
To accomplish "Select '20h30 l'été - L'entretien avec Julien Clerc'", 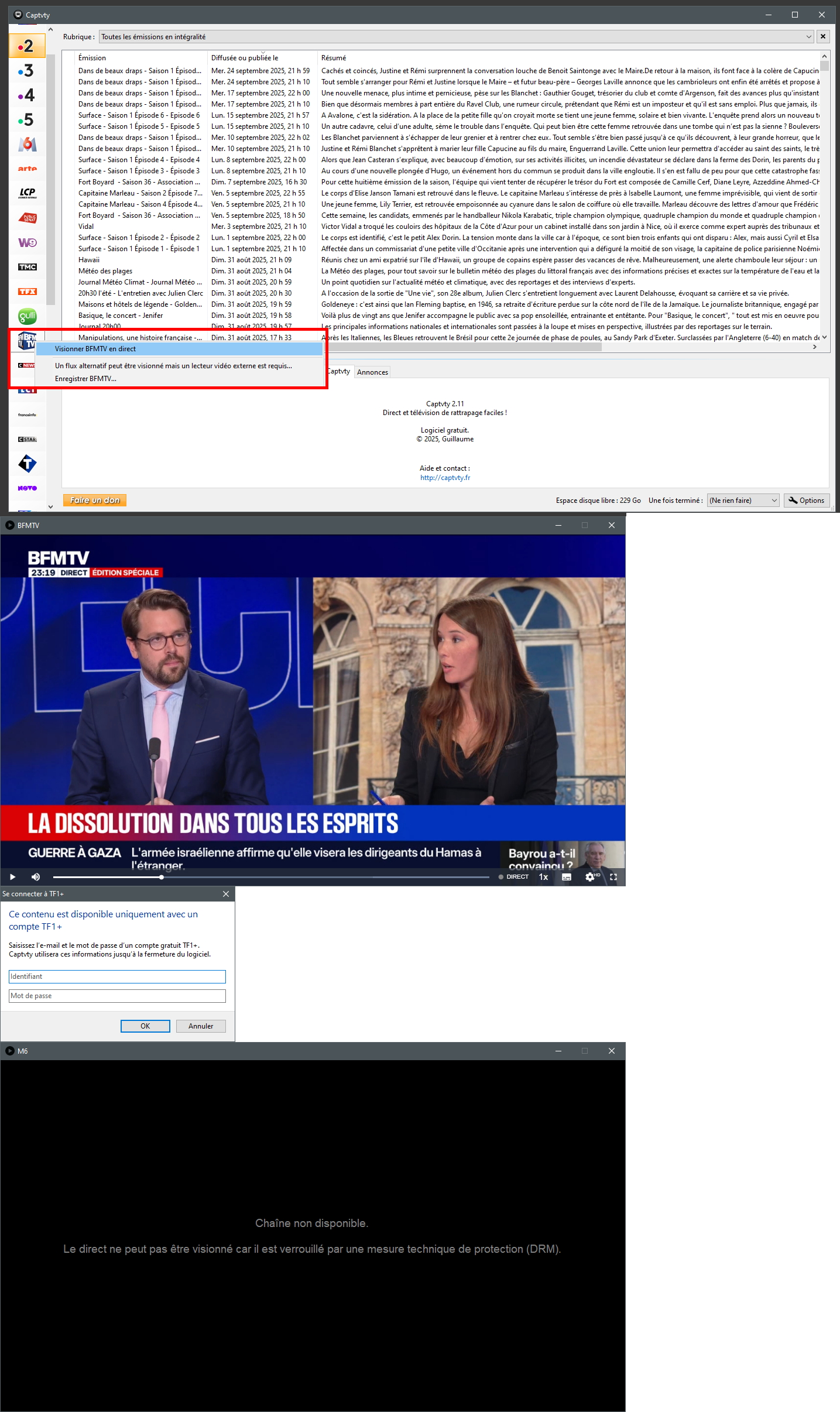I will tap(448, 293).
